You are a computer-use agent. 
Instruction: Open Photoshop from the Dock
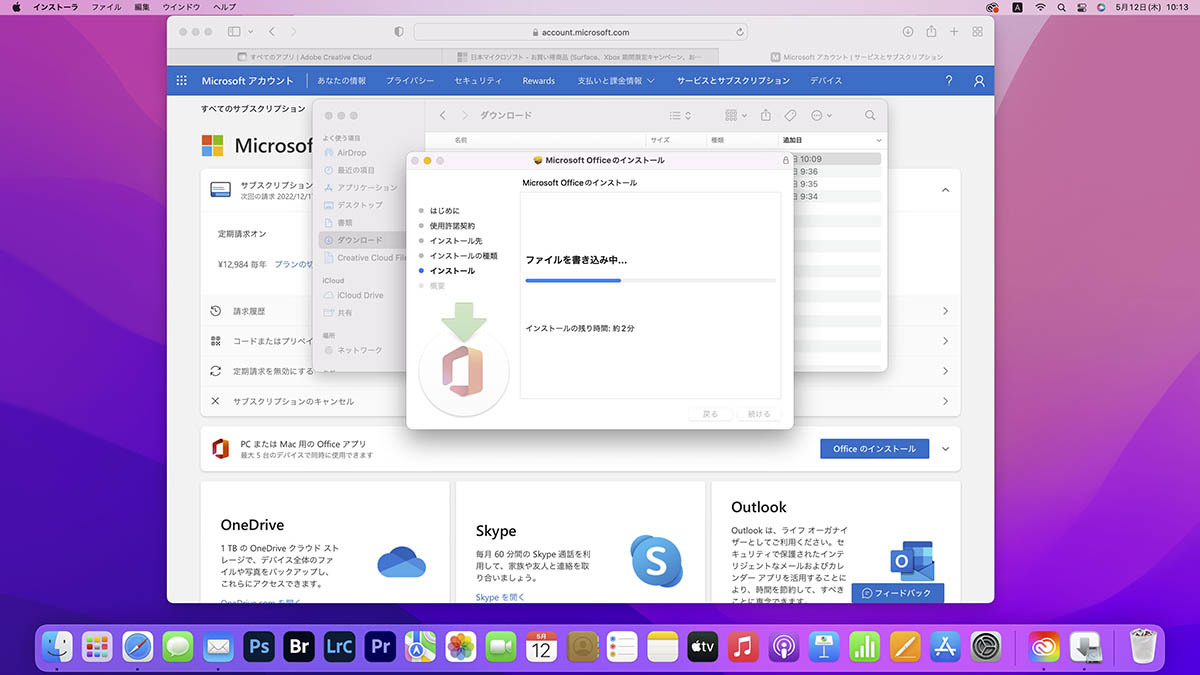tap(260, 647)
